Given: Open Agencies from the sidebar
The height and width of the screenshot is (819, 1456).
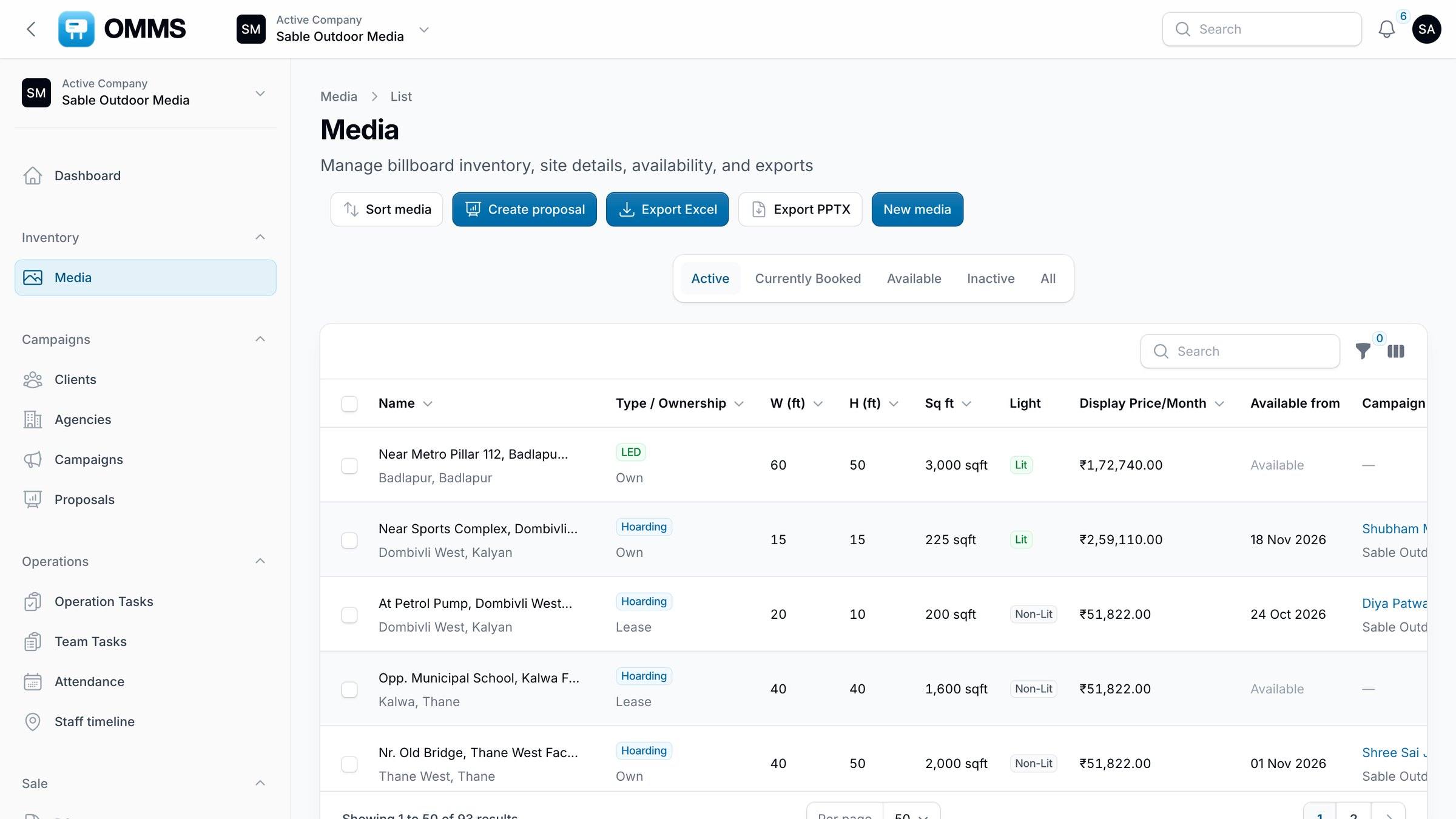Looking at the screenshot, I should (146, 420).
